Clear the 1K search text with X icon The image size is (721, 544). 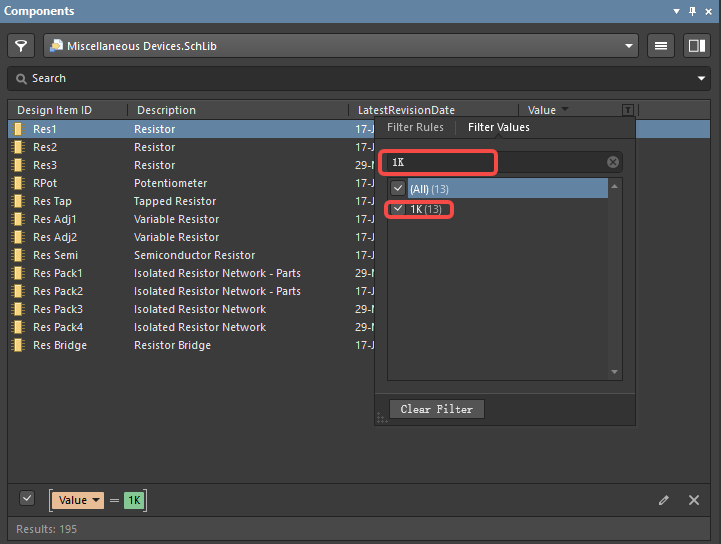[613, 162]
